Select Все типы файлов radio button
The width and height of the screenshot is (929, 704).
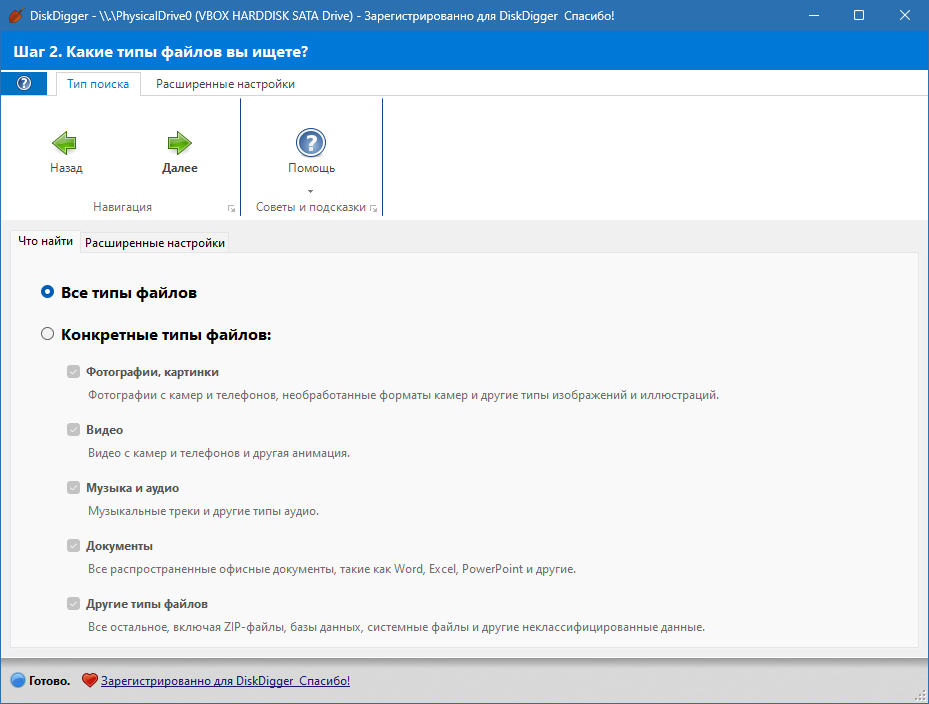click(x=47, y=292)
